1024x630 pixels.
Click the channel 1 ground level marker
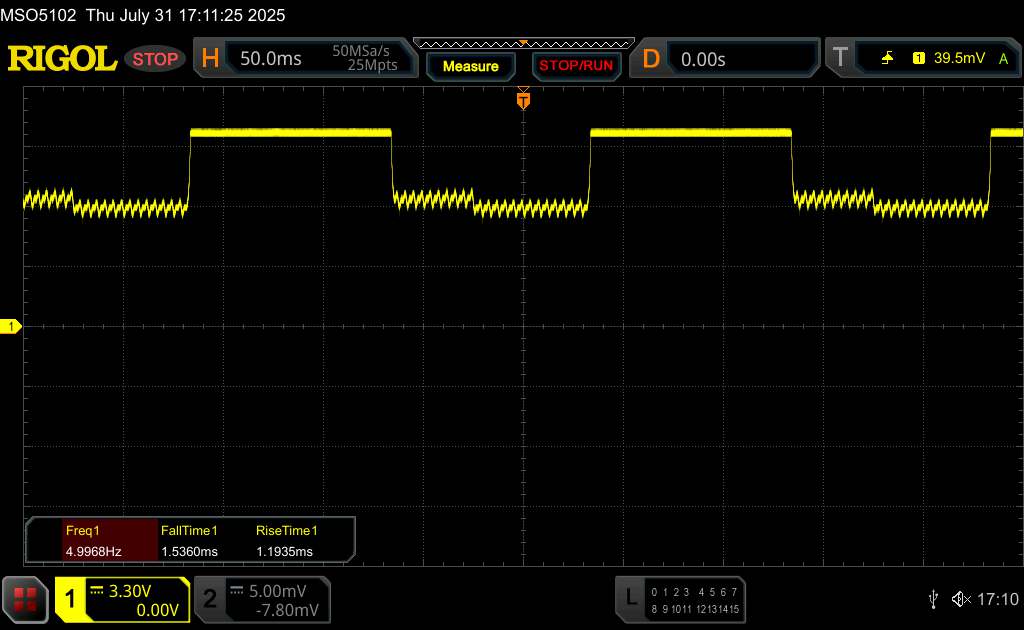11,327
